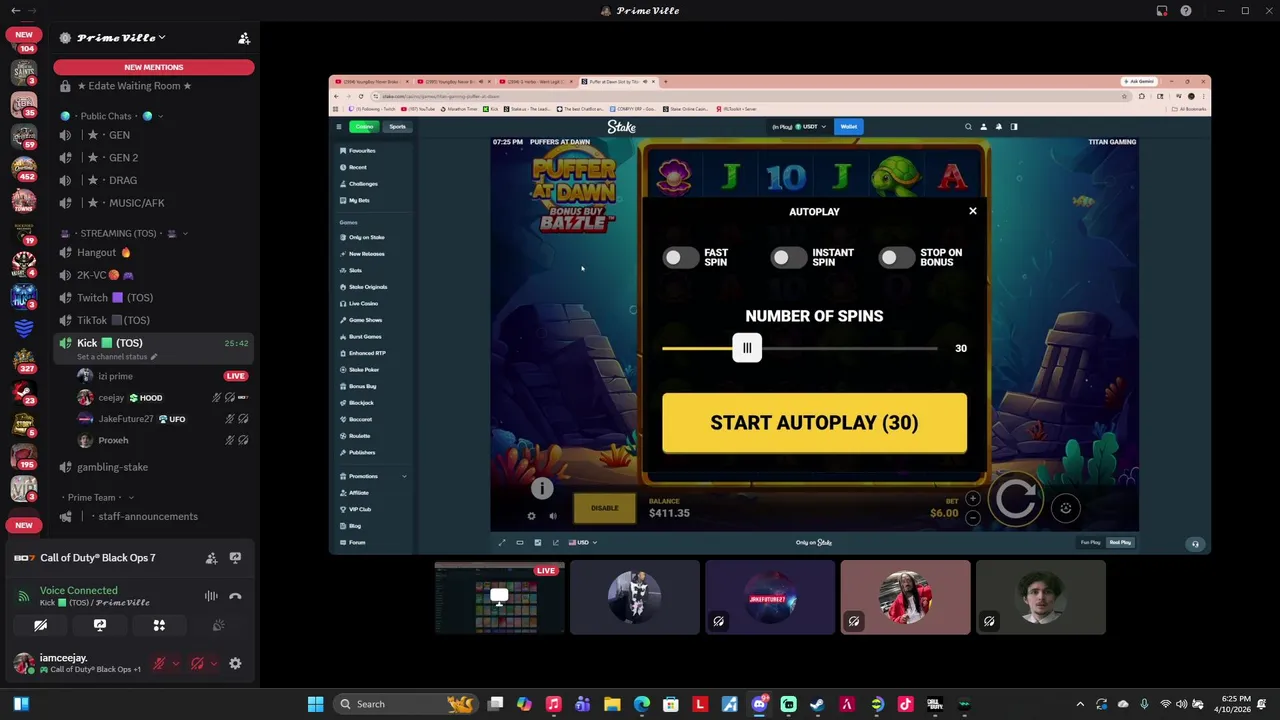Select the Real Play mode
The width and height of the screenshot is (1280, 720).
click(x=1120, y=542)
